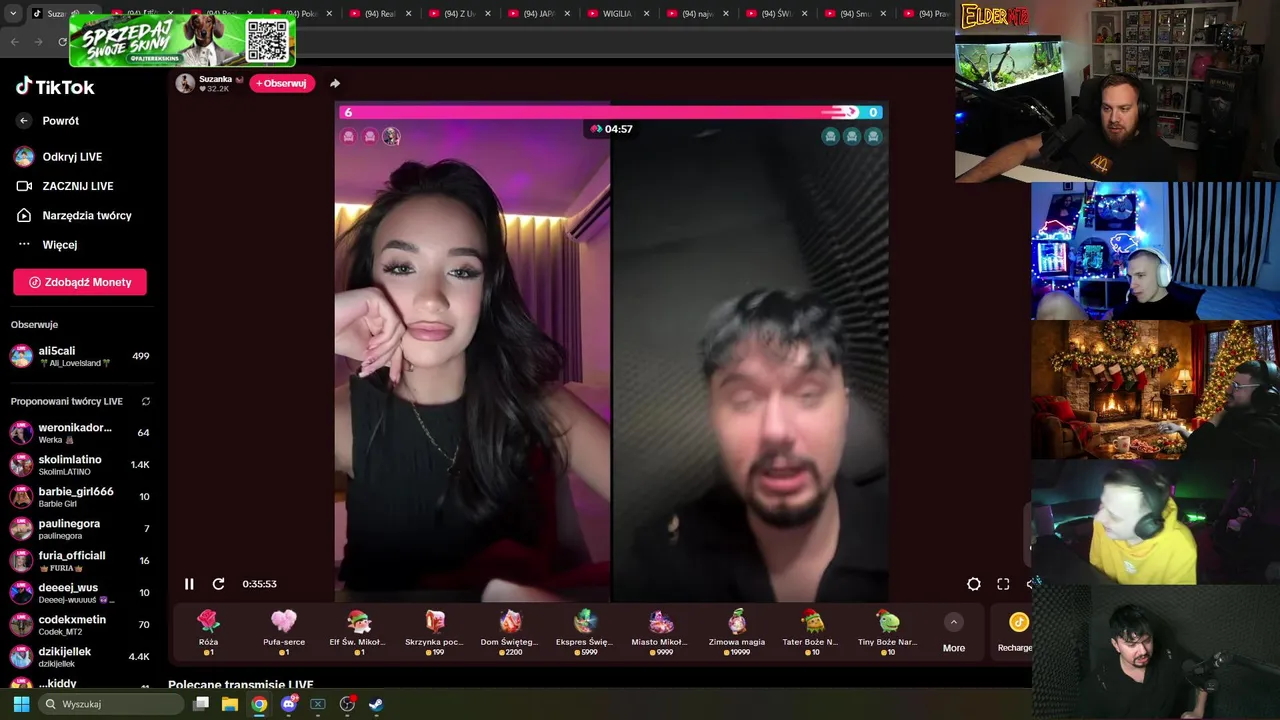
Task: Refresh Proponowani twórcy LIVE list
Action: pyautogui.click(x=146, y=401)
